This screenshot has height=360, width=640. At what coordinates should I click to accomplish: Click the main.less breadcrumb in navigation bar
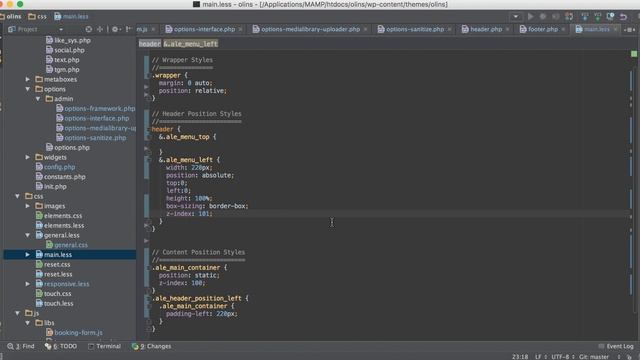[71, 17]
